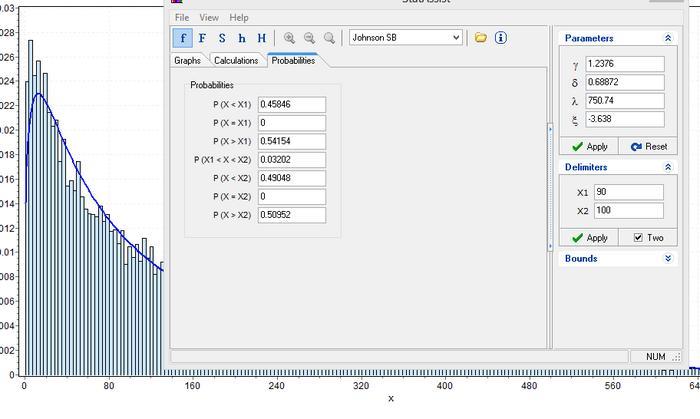Image resolution: width=700 pixels, height=419 pixels.
Task: Select the cumulative hazard H icon
Action: click(262, 38)
